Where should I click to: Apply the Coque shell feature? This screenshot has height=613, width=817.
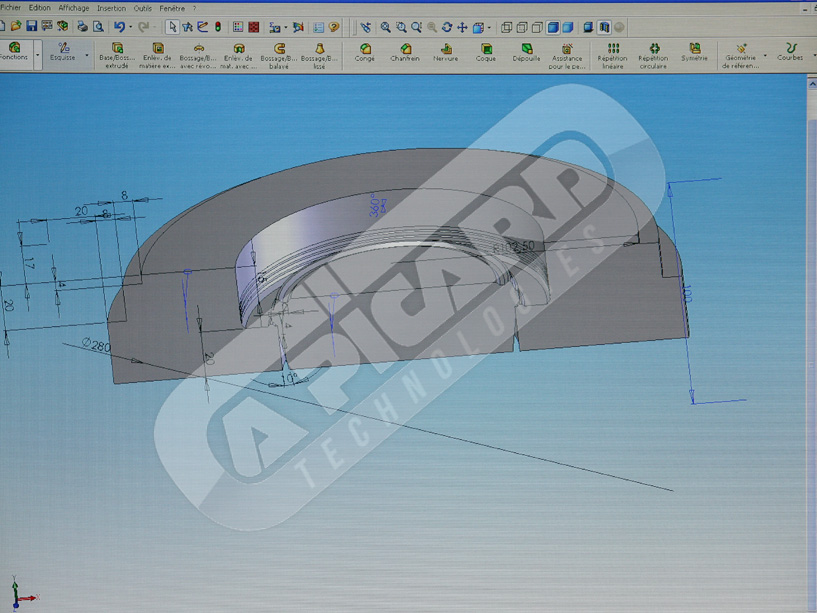tap(486, 53)
